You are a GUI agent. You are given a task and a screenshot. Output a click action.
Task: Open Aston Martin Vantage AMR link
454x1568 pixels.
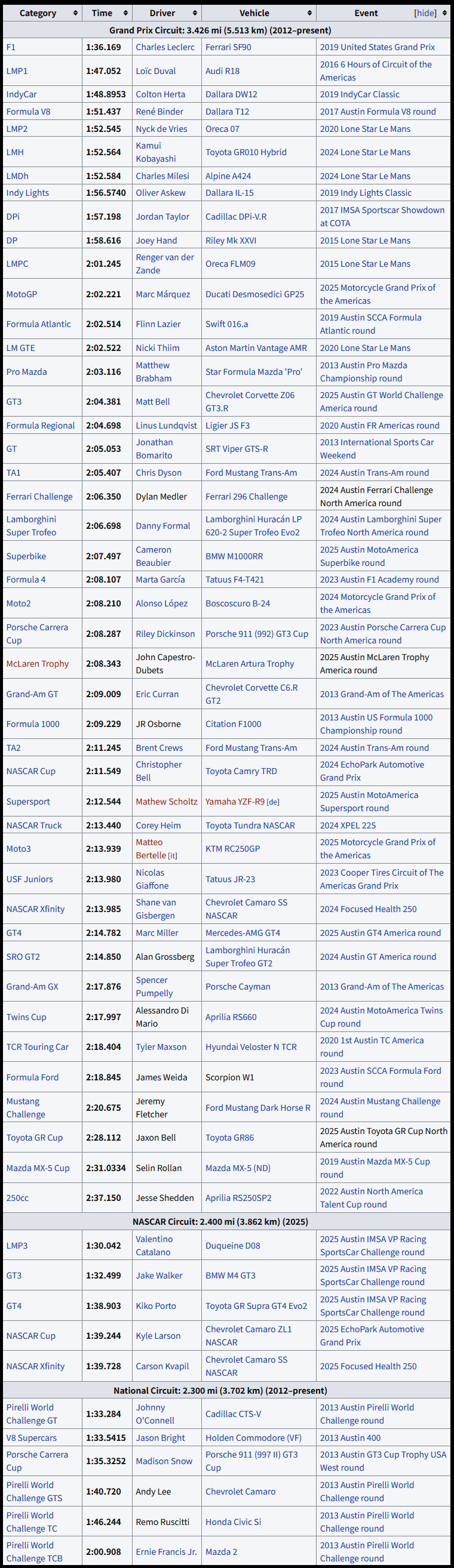coord(256,348)
